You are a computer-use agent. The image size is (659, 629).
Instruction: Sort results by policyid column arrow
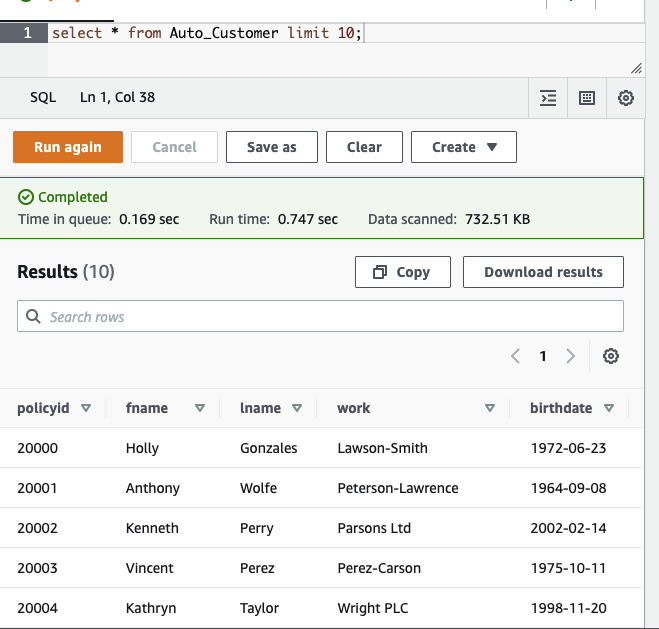coord(86,408)
